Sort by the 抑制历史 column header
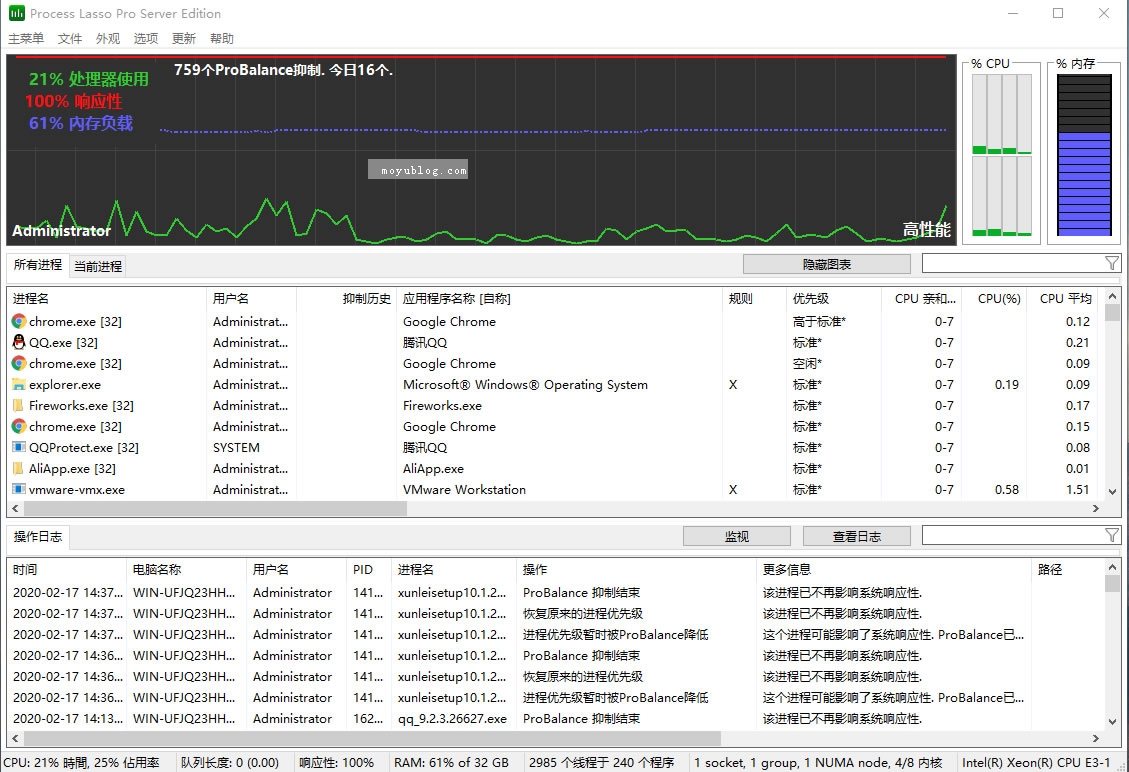The height and width of the screenshot is (772, 1129). (346, 298)
